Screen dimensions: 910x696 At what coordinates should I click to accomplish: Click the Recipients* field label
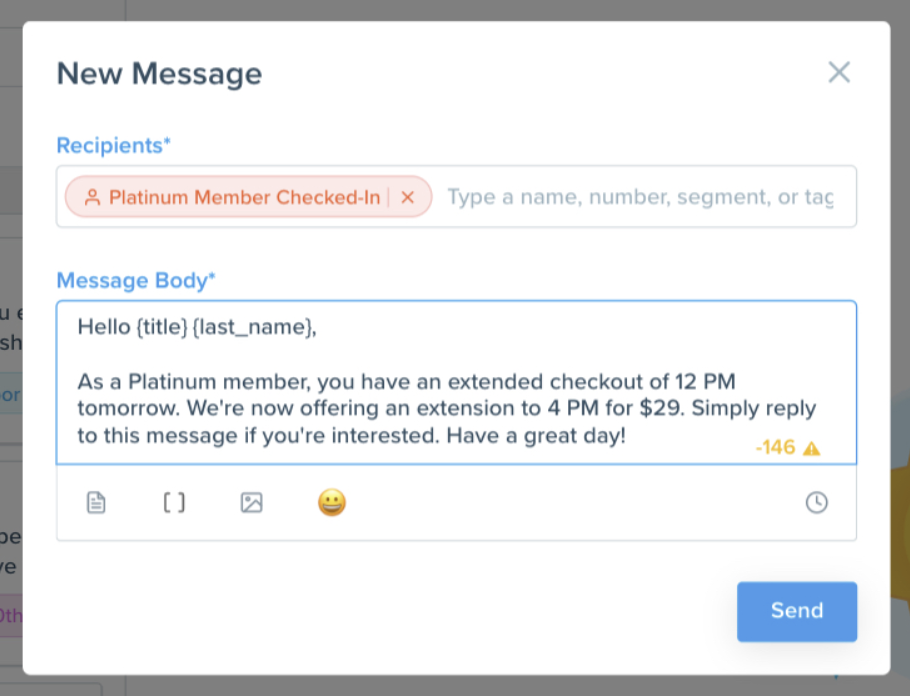pos(113,145)
